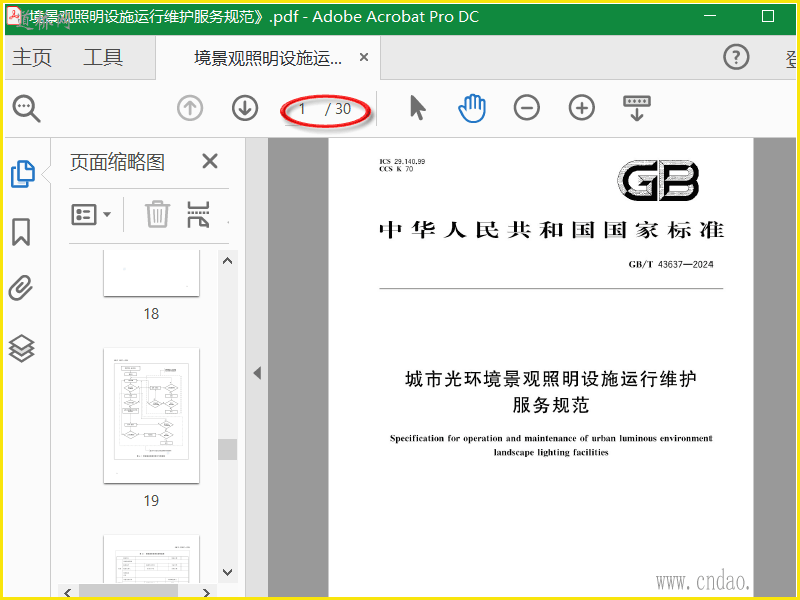Viewport: 800px width, 600px height.
Task: Open the find text search tool
Action: (x=27, y=108)
